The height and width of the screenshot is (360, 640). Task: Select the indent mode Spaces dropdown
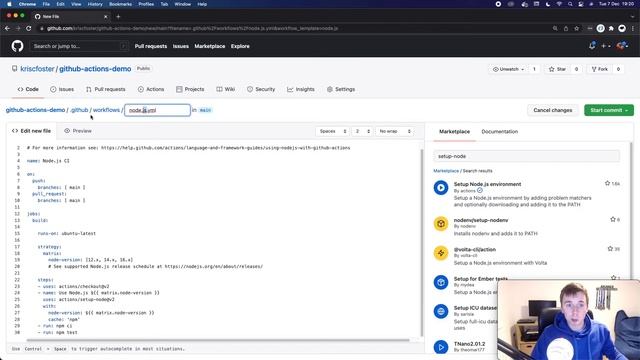point(333,131)
